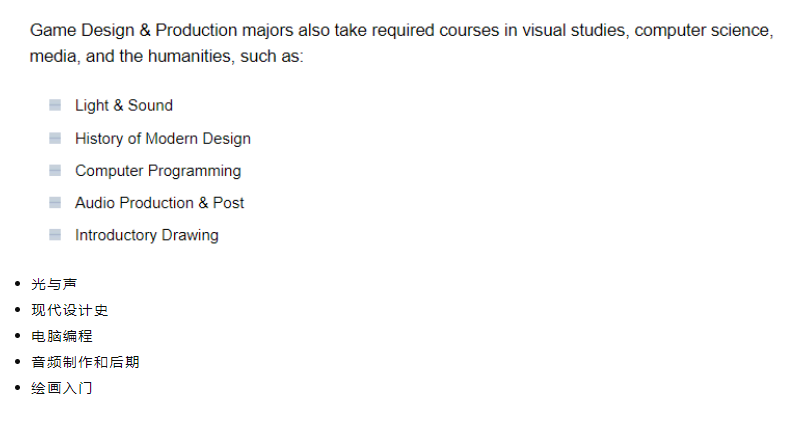Click the round bullet before 光与声
This screenshot has height=429, width=786.
pos(18,284)
